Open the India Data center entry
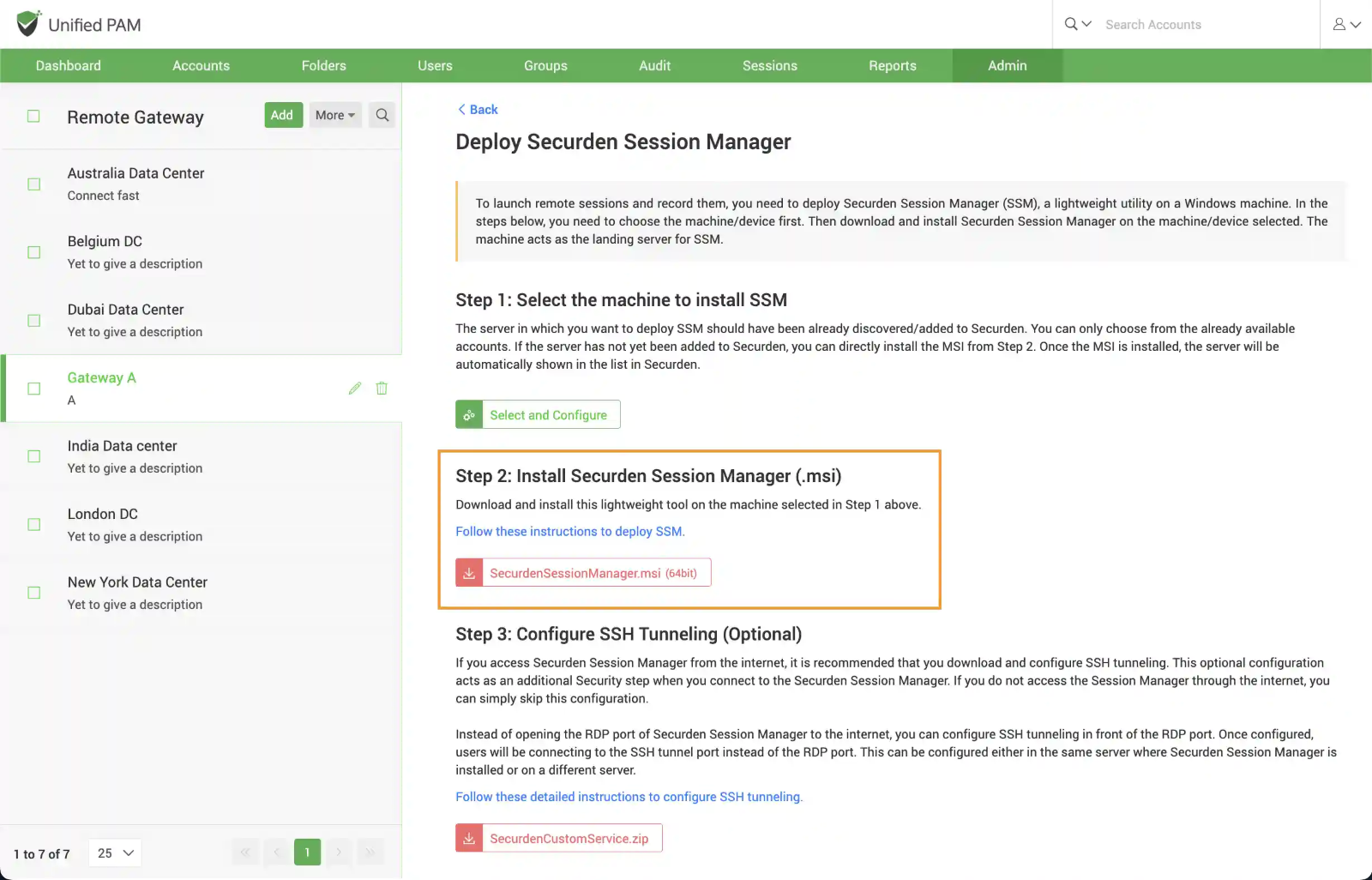Viewport: 1372px width, 880px height. click(x=201, y=456)
